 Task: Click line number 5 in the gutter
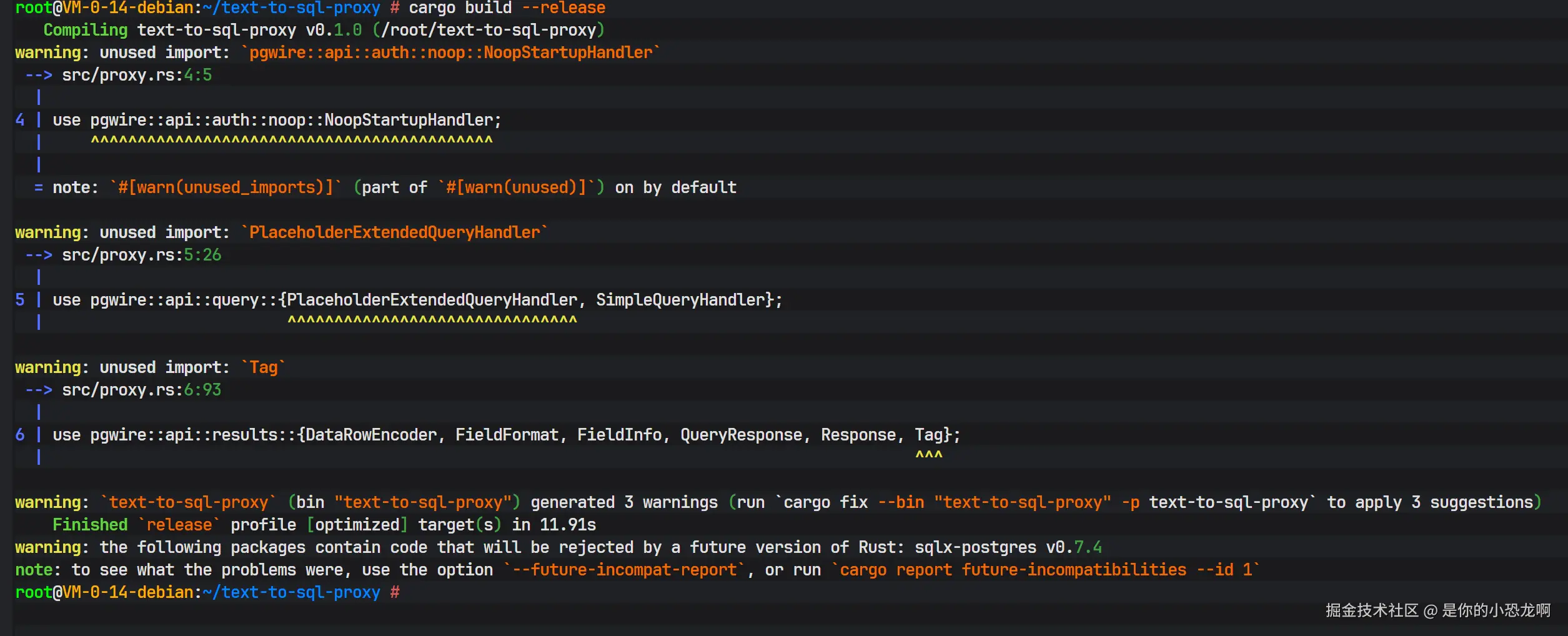tap(20, 300)
